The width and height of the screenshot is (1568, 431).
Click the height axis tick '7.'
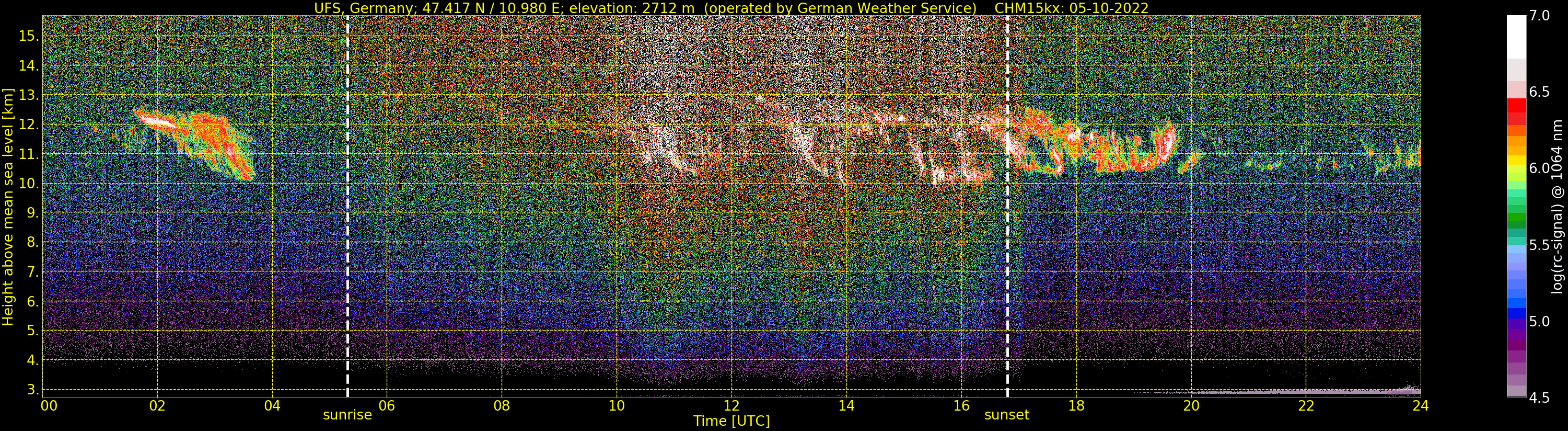coord(32,271)
